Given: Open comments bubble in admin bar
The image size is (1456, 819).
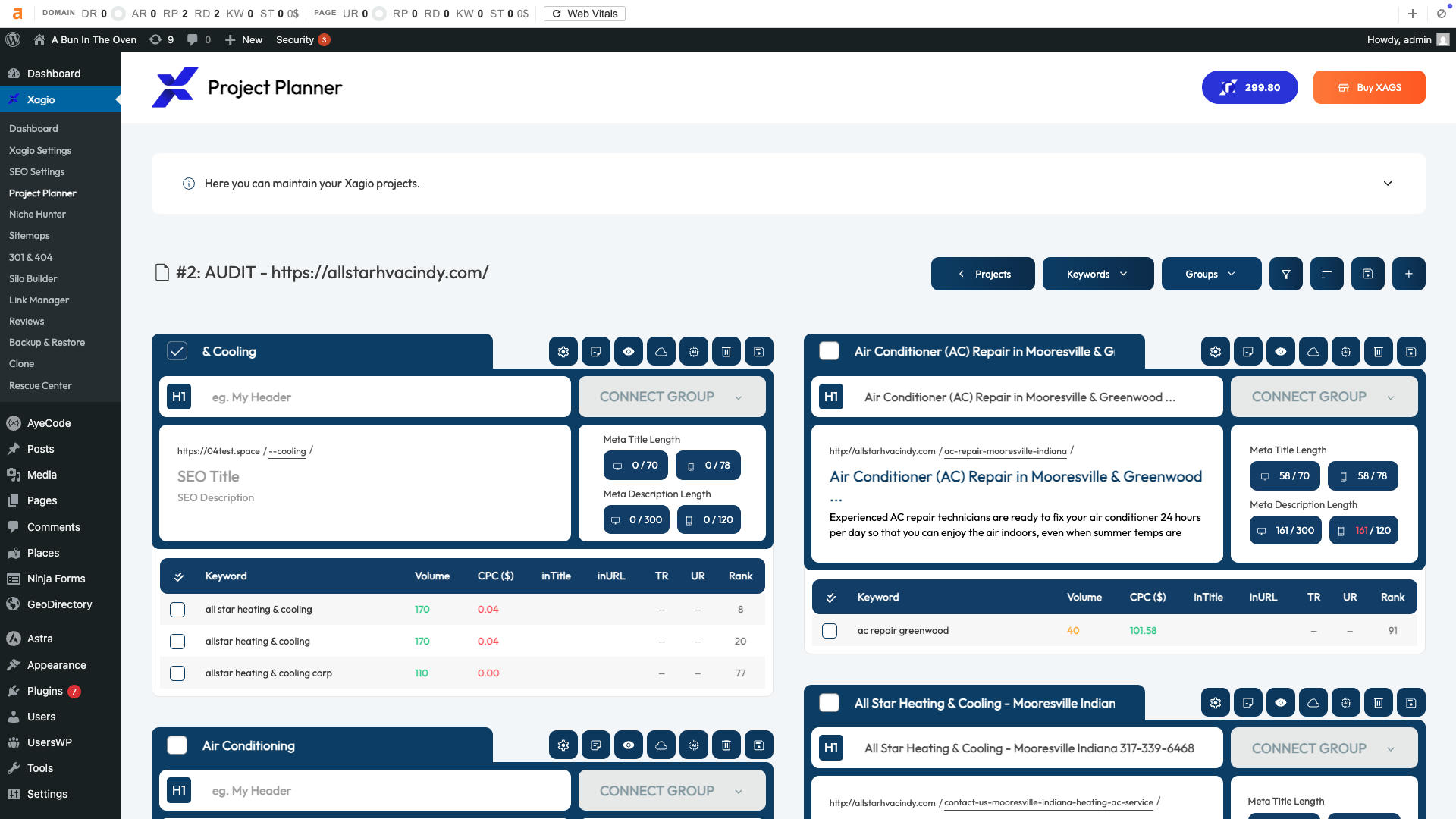Looking at the screenshot, I should [199, 39].
